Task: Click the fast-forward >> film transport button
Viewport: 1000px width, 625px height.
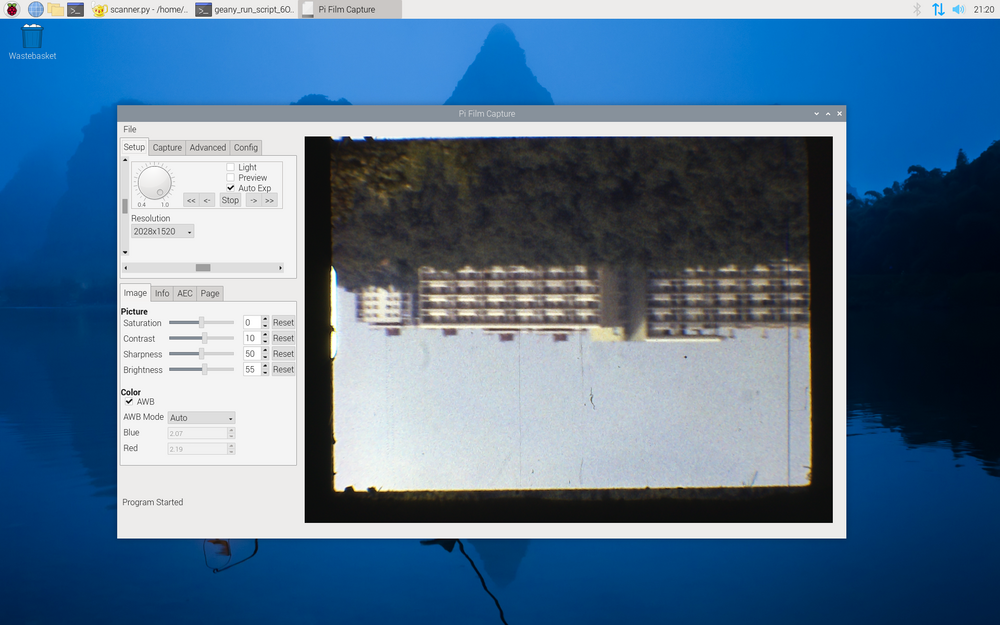Action: 269,200
